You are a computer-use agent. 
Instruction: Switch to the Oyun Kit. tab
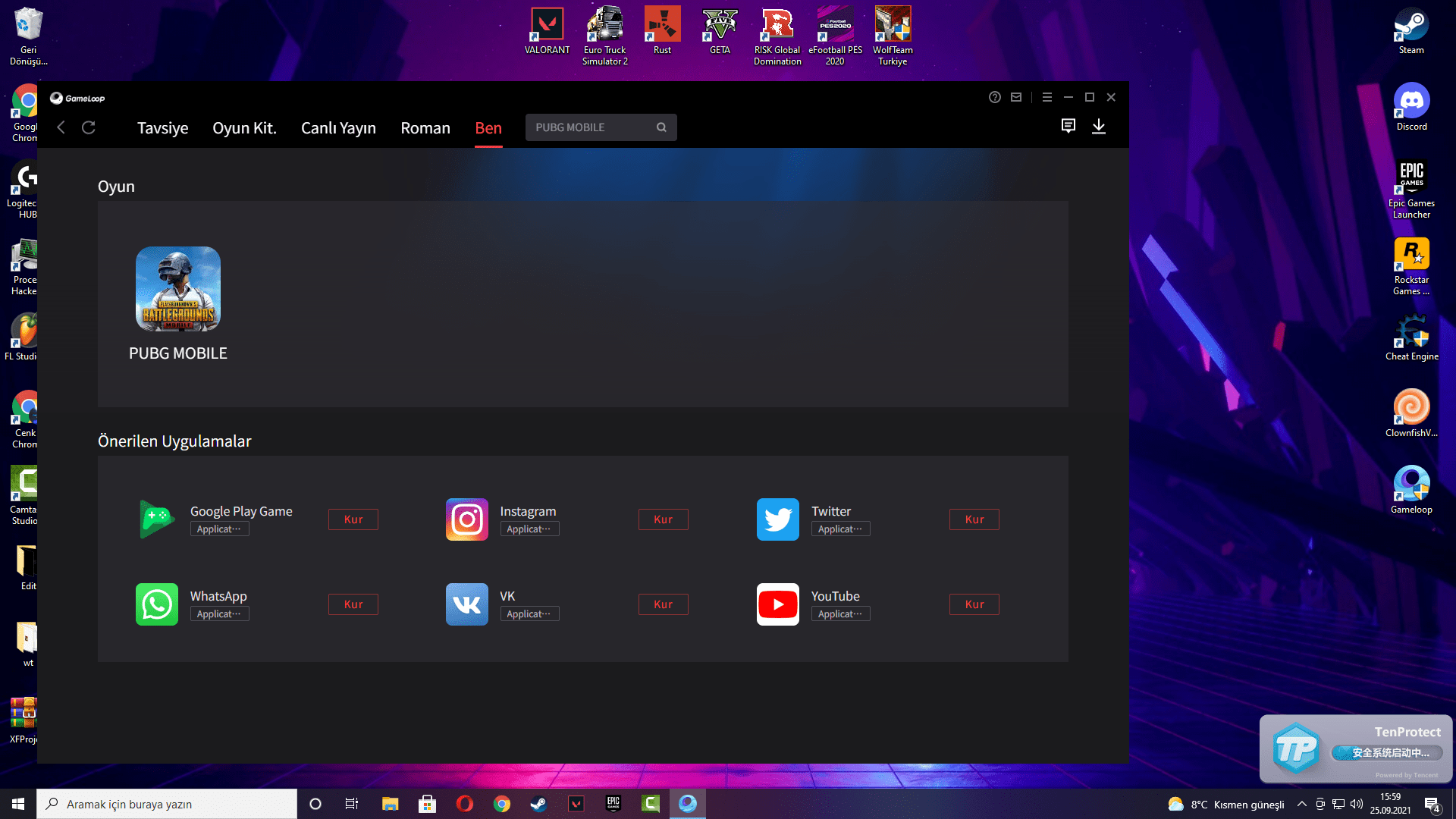point(244,128)
